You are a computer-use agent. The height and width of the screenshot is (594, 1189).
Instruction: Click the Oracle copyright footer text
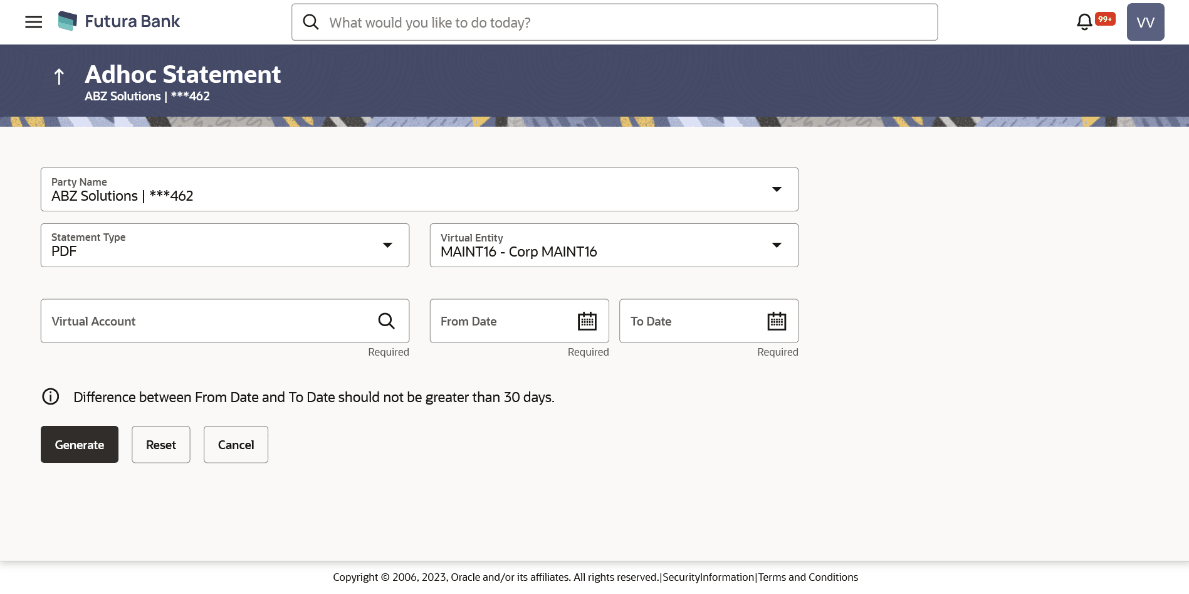point(496,577)
